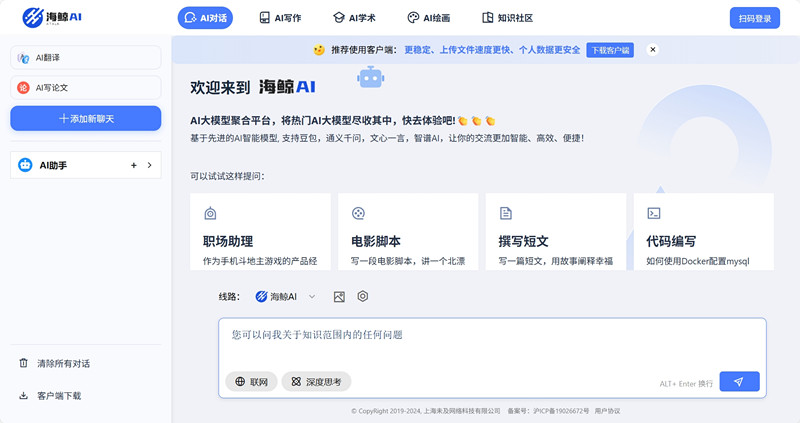Viewport: 800px width, 423px height.
Task: Click the speech bubble icon in AI对话 tab
Action: point(190,18)
